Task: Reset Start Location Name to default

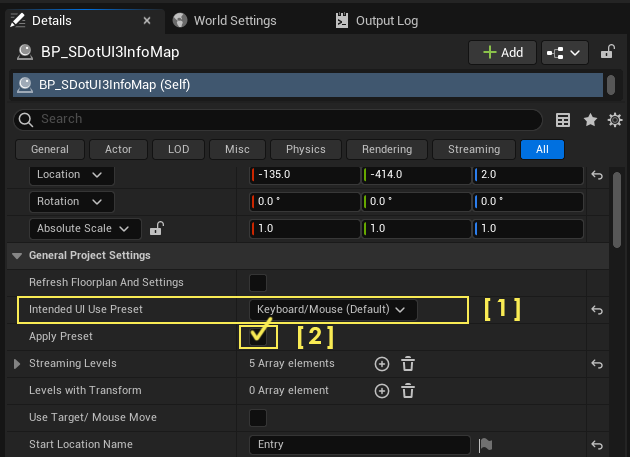Action: point(597,445)
